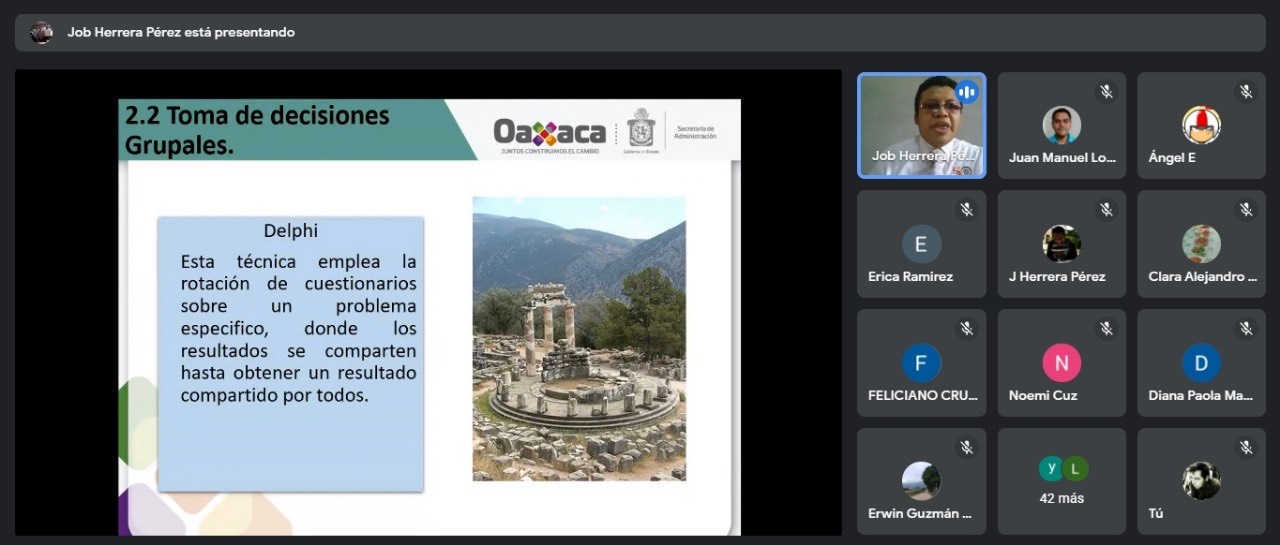Image resolution: width=1280 pixels, height=545 pixels.
Task: Click muted mic icon on FELICIANO CRU's tile
Action: pos(966,328)
